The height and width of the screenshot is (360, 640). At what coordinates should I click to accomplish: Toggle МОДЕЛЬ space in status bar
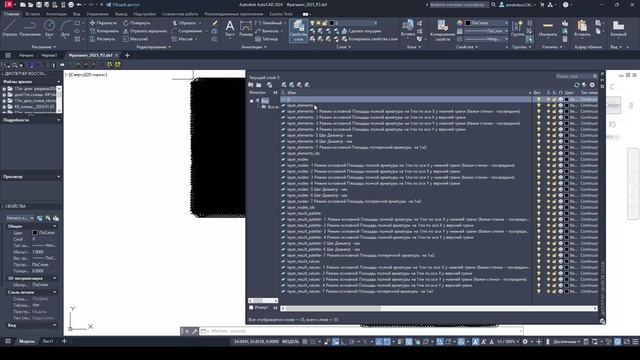[x=291, y=341]
